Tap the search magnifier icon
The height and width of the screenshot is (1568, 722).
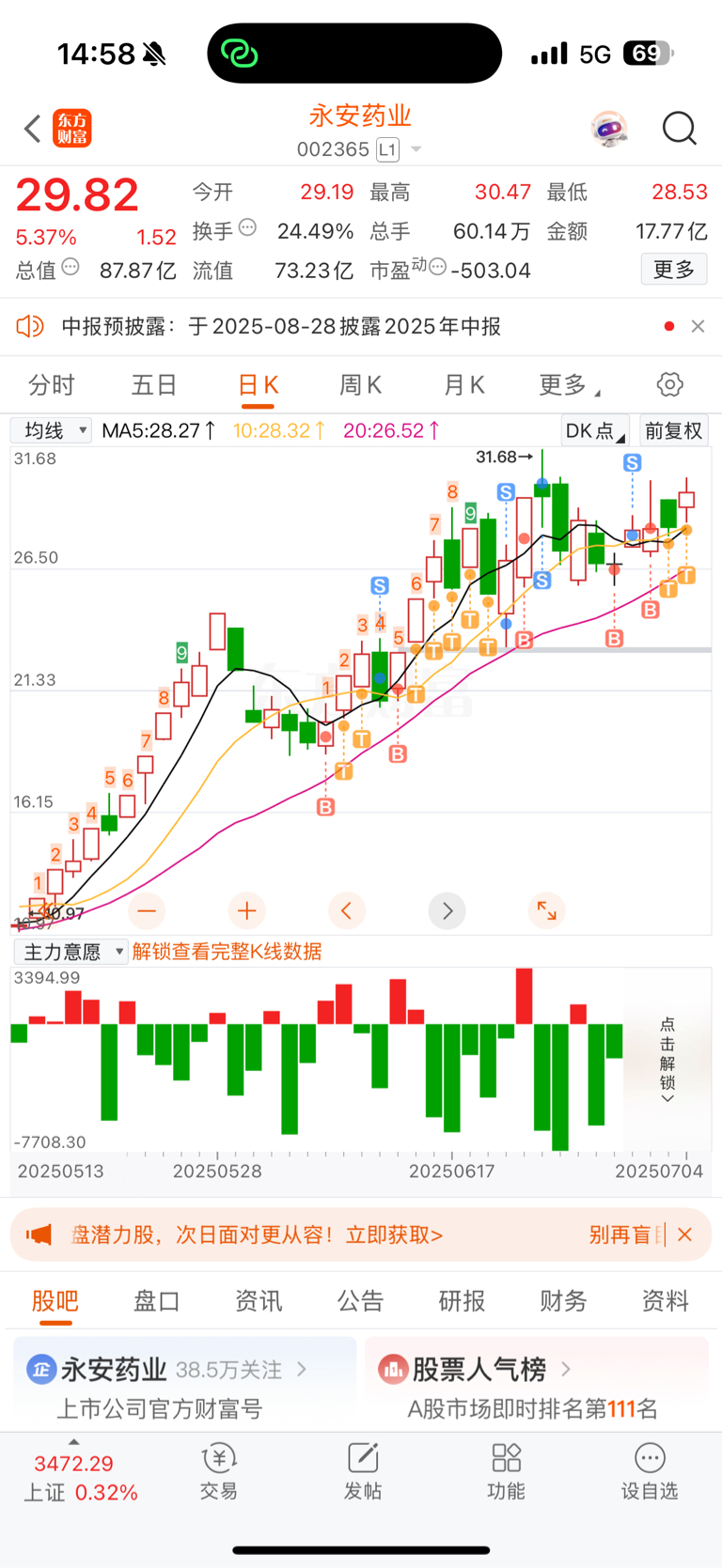tap(679, 129)
